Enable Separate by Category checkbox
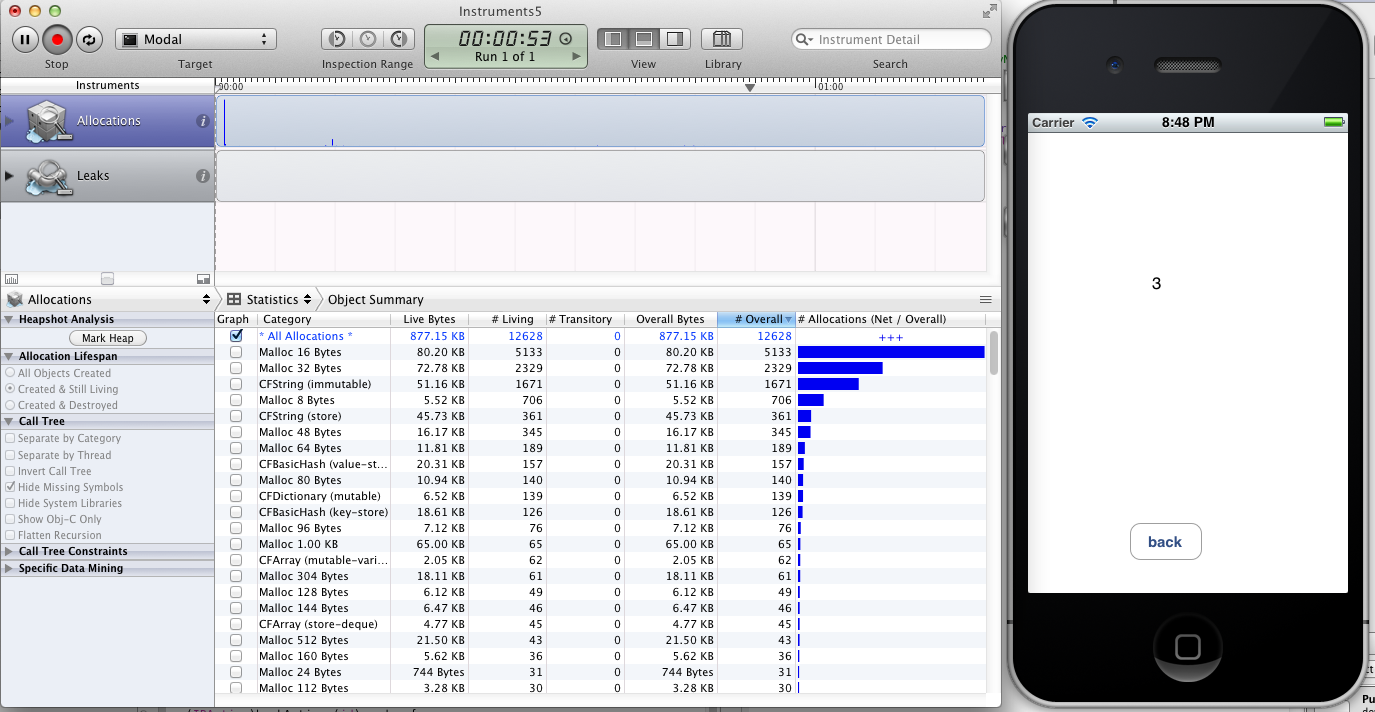The image size is (1375, 712). coord(10,438)
